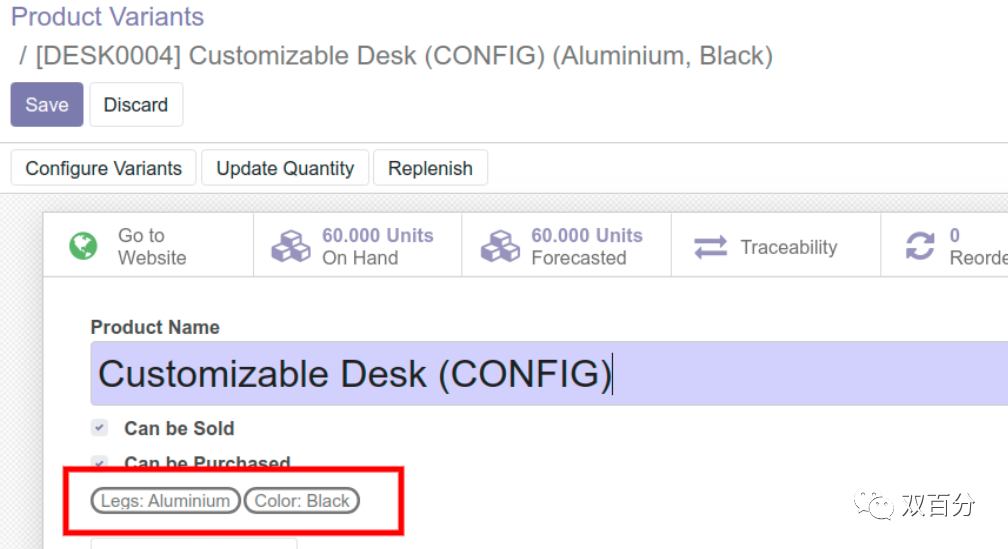Click the circular-arrows Reordering icon
1008x549 pixels.
coord(920,246)
